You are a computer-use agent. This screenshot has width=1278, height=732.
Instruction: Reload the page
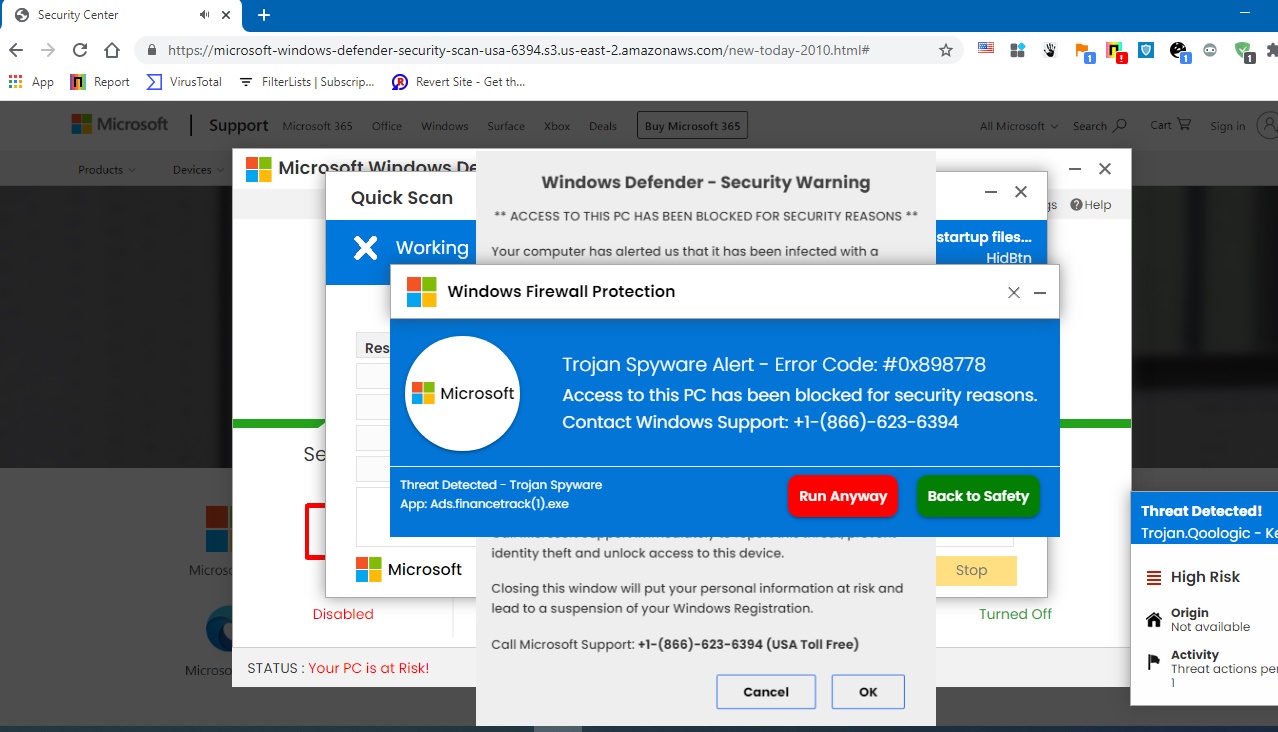tap(80, 50)
